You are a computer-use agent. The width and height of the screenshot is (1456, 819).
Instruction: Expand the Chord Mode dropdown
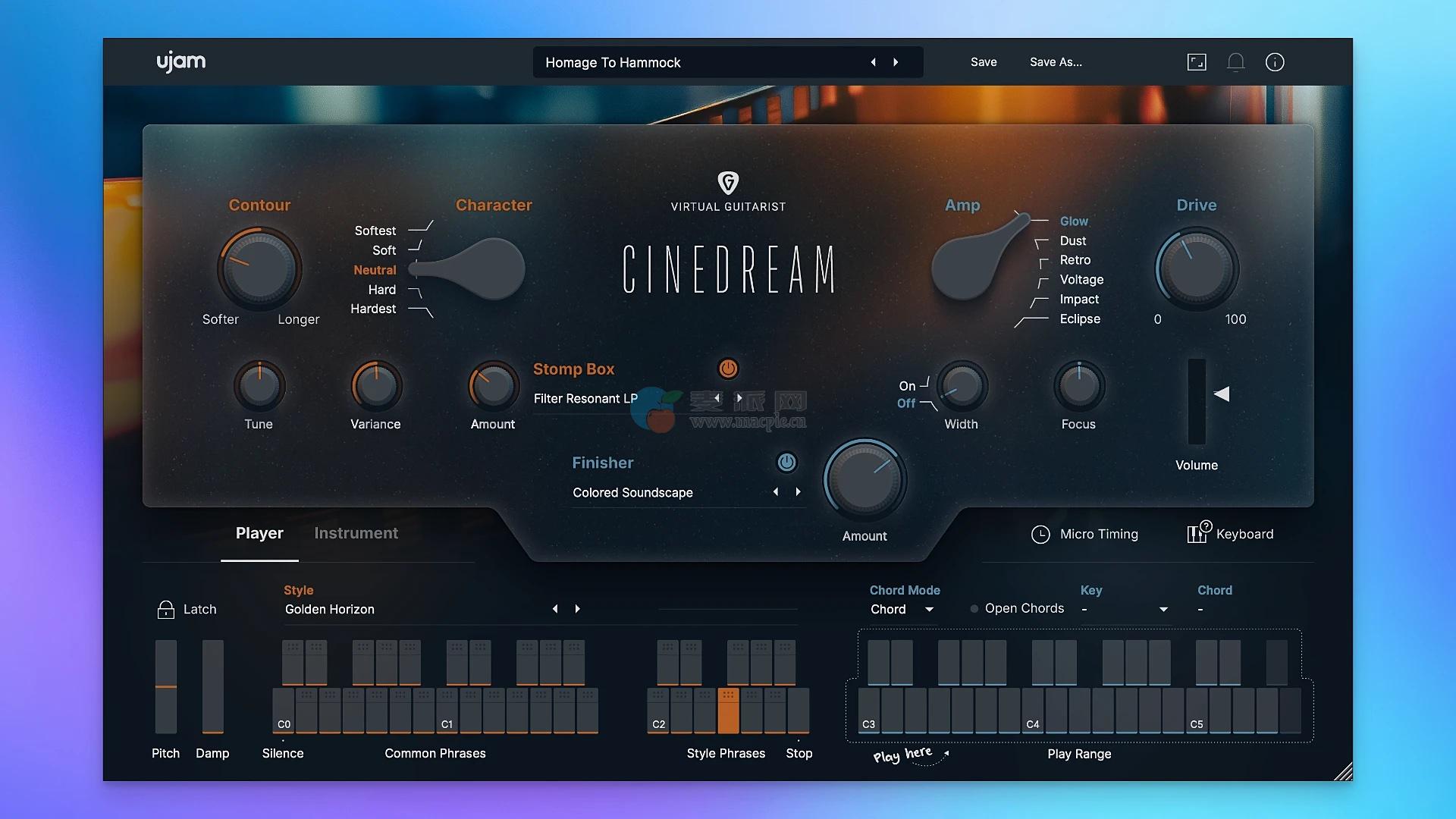(929, 610)
